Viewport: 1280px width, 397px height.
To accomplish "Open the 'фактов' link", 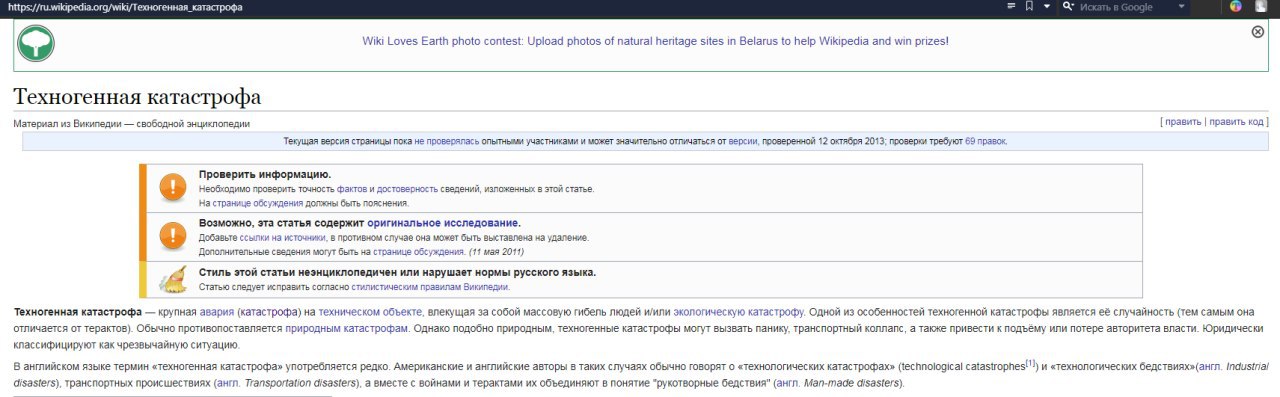I will (x=352, y=189).
